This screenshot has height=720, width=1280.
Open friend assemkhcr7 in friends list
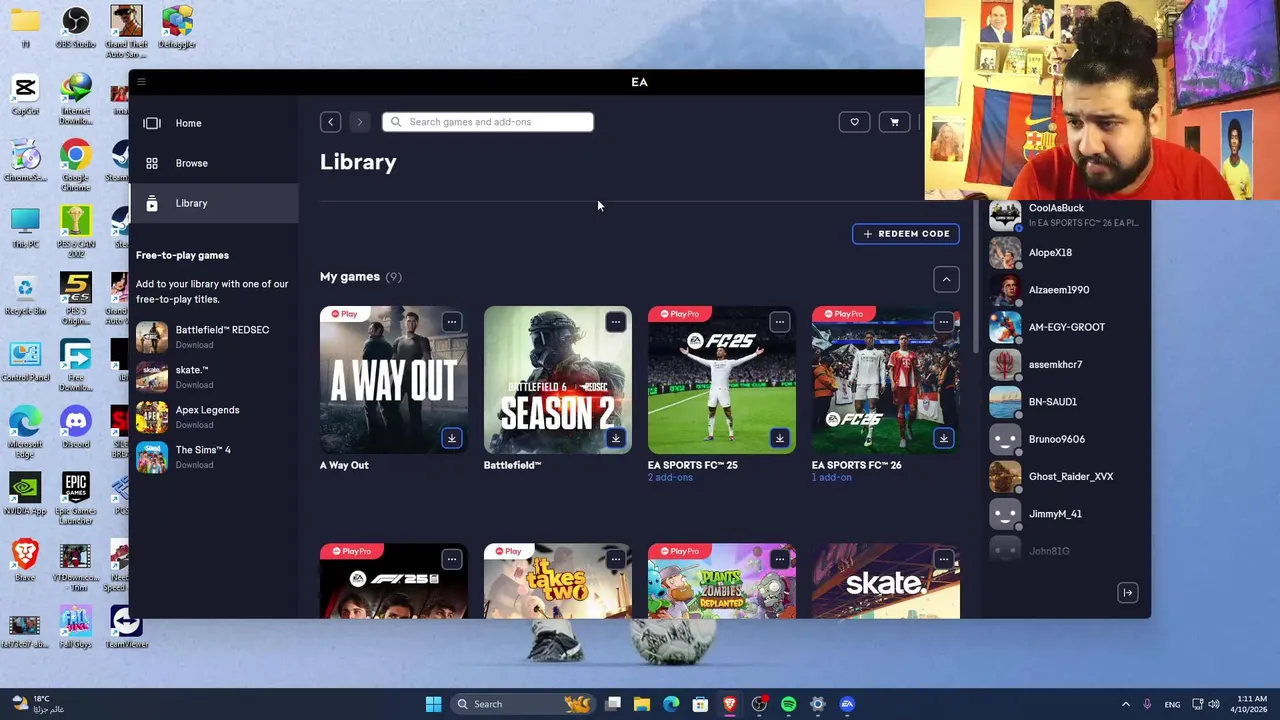point(1066,365)
